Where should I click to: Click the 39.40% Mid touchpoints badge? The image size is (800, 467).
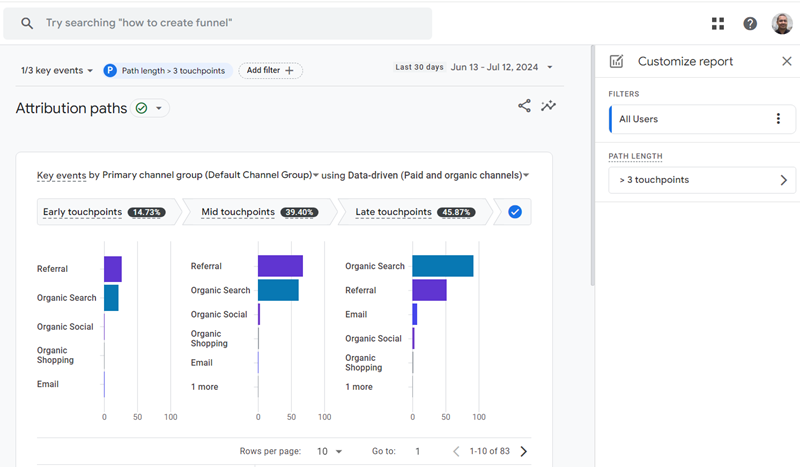pos(299,212)
